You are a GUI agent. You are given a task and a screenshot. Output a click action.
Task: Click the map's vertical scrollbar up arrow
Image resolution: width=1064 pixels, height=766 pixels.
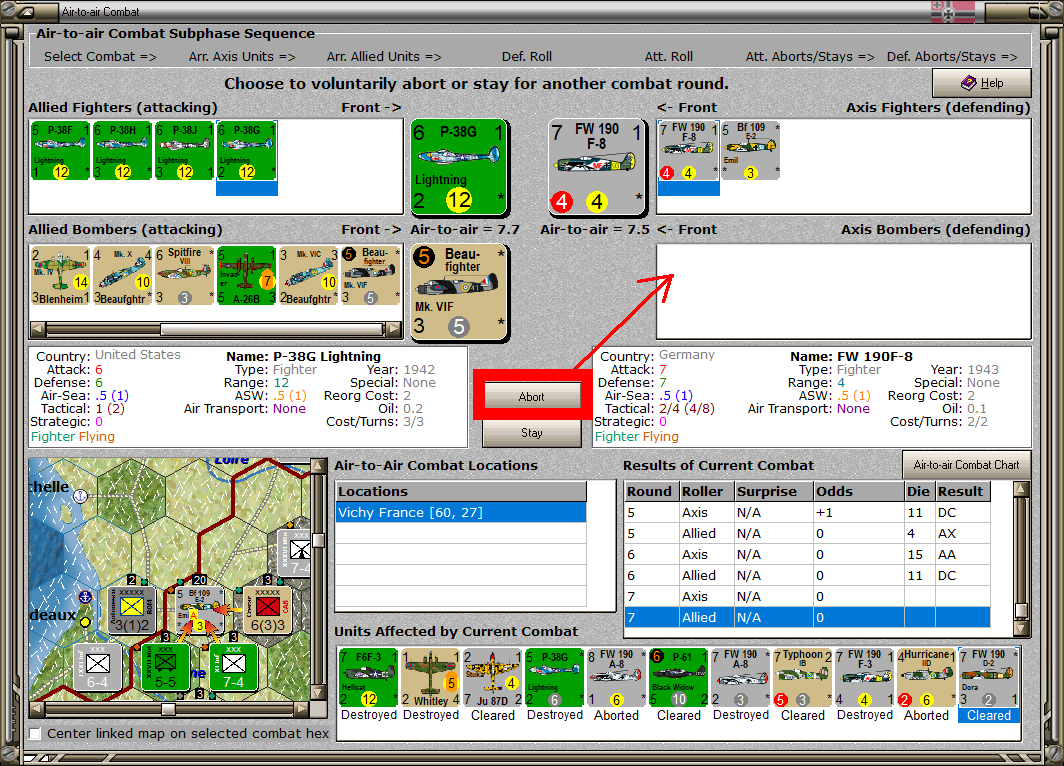(317, 466)
